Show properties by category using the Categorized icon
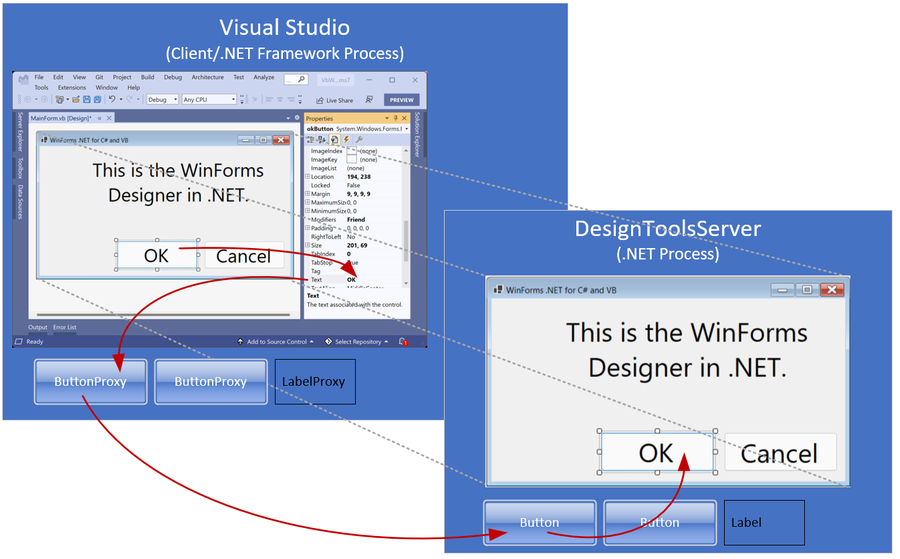This screenshot has height=559, width=900. pos(311,139)
